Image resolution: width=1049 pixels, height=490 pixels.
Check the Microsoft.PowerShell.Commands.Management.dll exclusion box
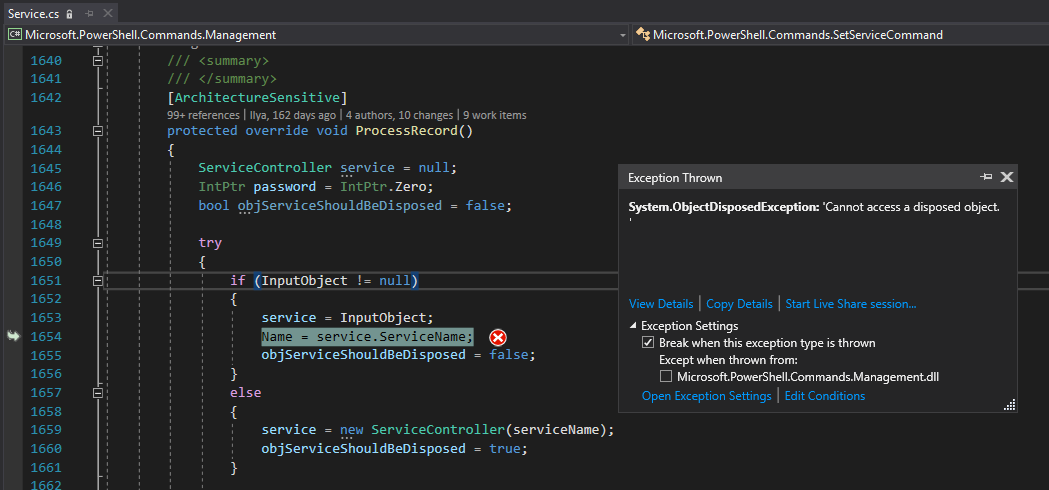coord(666,377)
